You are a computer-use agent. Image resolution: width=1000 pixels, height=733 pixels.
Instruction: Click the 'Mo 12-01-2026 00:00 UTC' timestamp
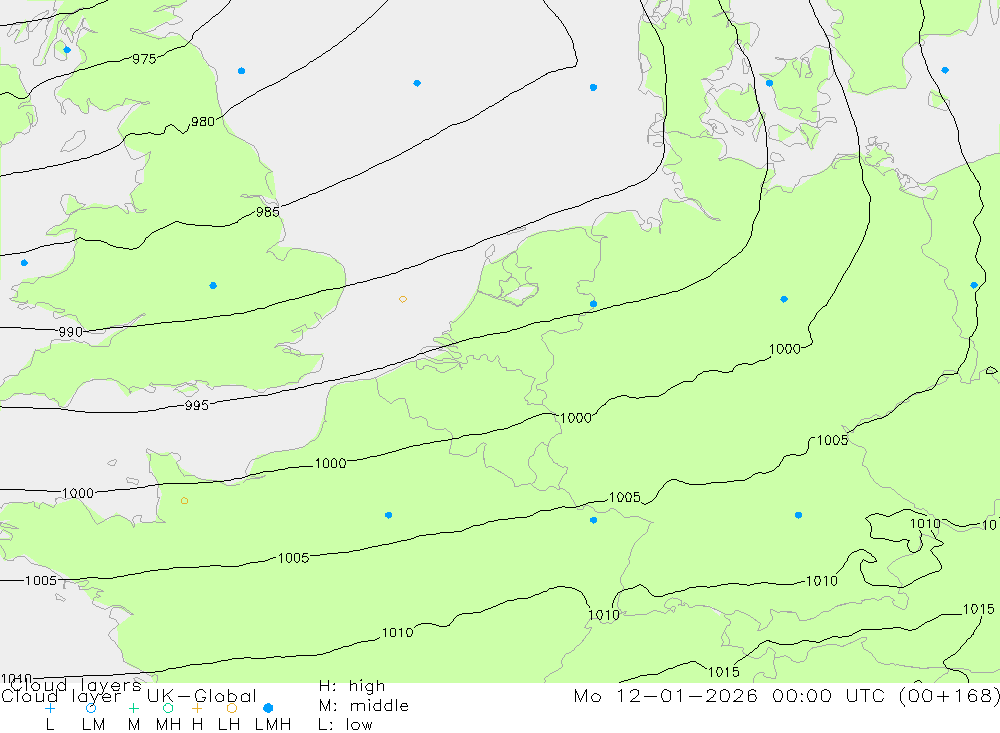coord(732,695)
